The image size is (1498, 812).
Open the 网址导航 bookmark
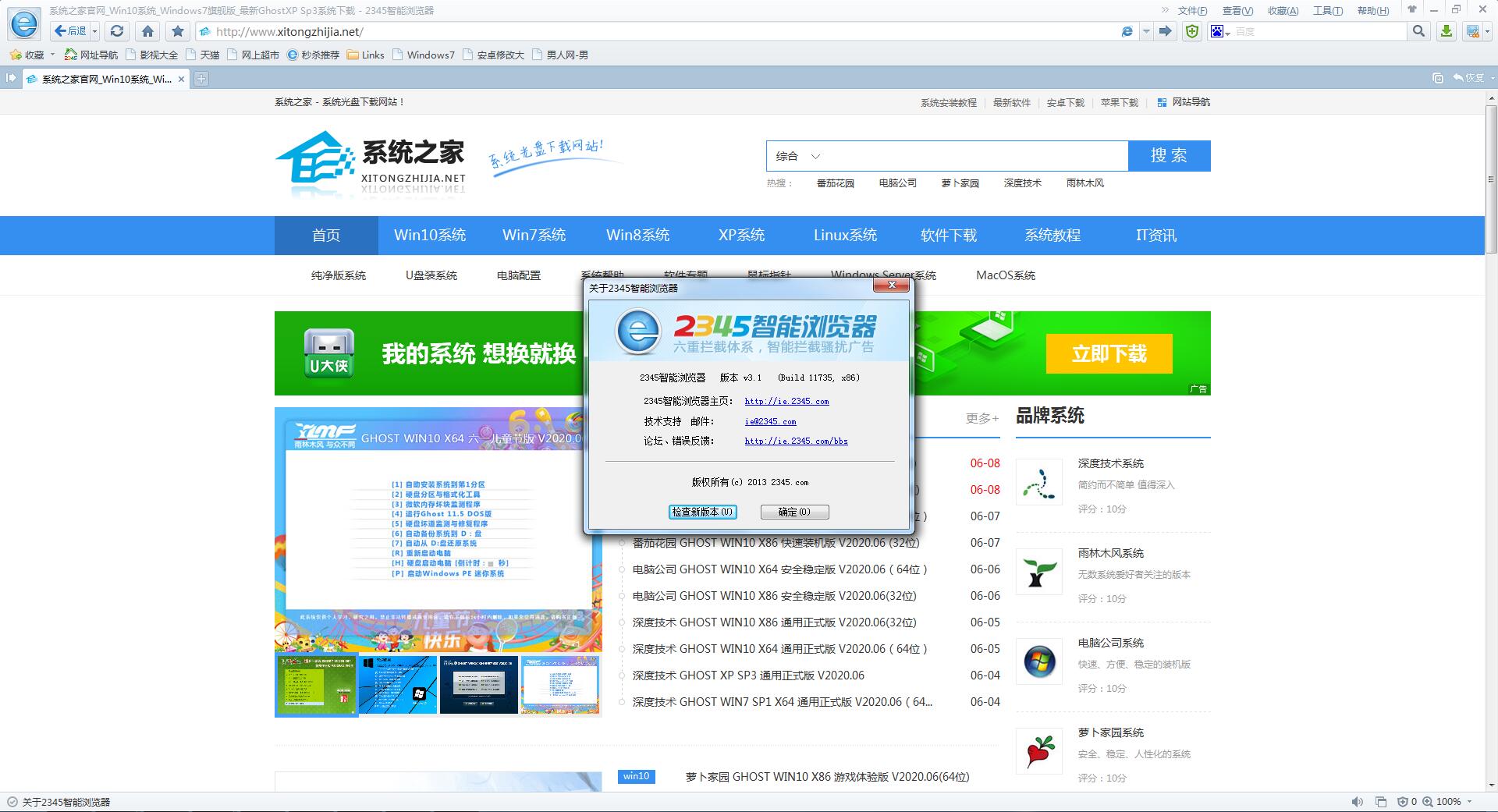click(x=91, y=55)
